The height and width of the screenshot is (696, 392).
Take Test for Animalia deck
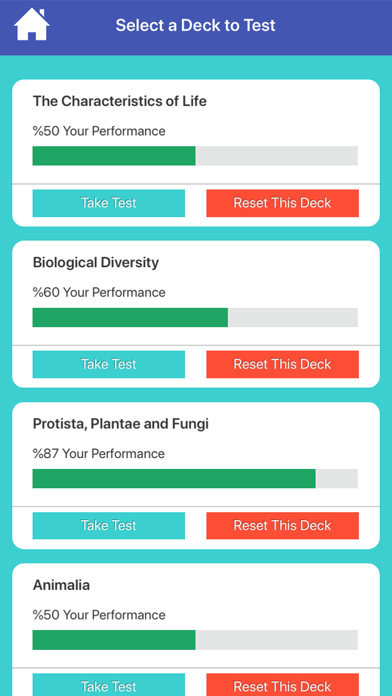[x=109, y=685]
